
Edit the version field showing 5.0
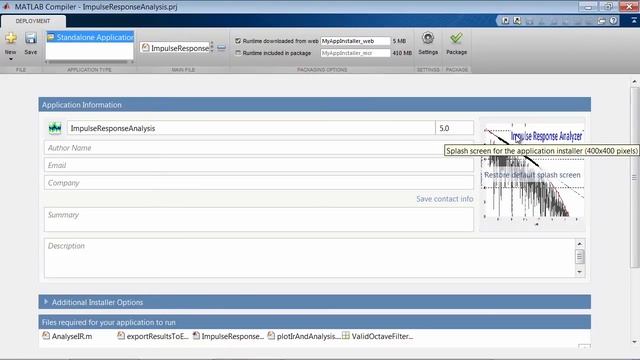[455, 128]
